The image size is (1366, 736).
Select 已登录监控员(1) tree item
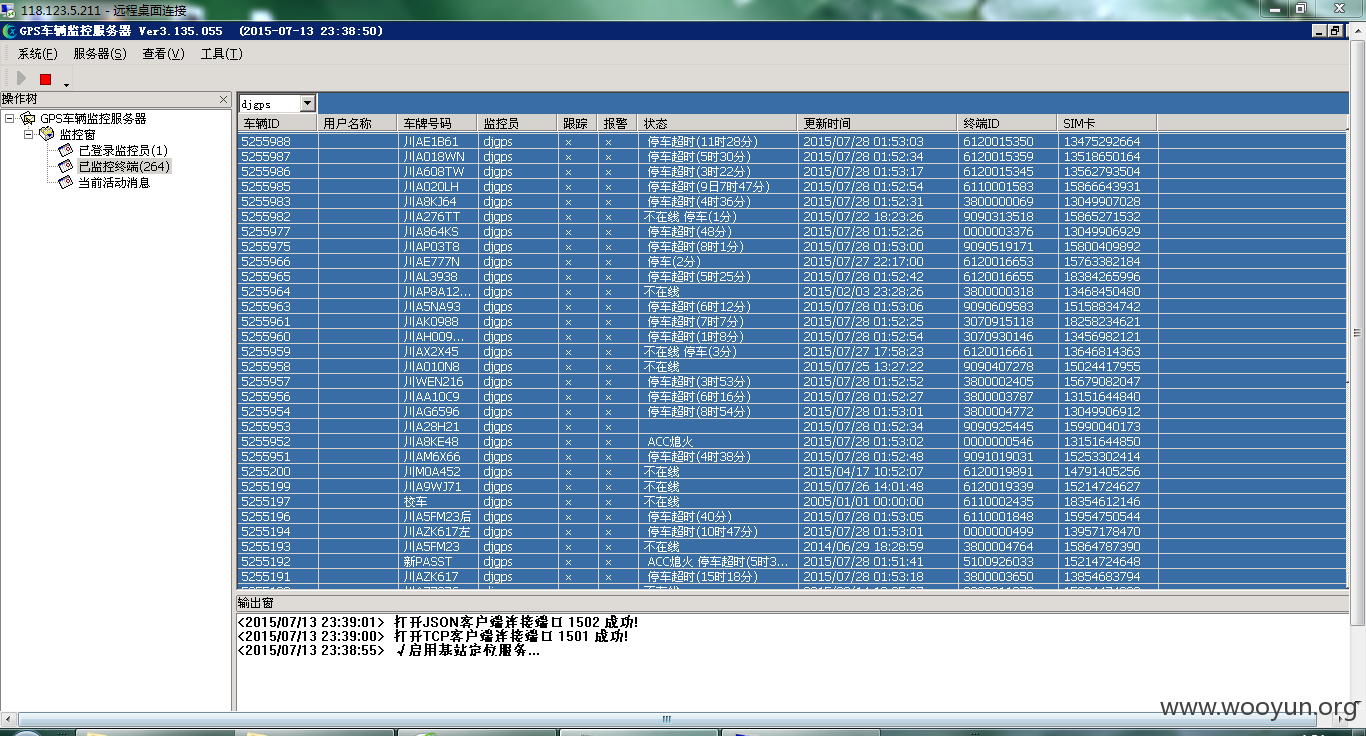(x=123, y=150)
